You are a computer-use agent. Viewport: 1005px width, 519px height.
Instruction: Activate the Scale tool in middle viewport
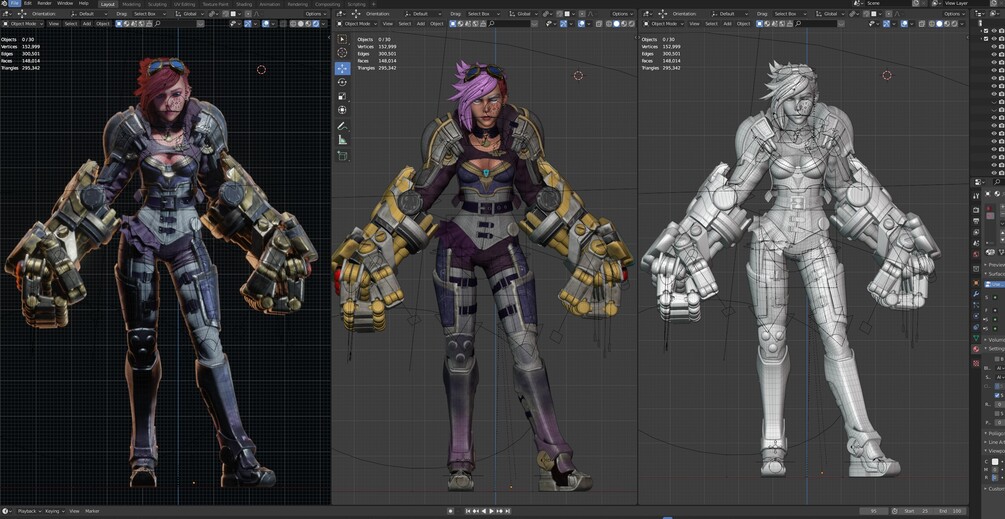[x=342, y=96]
